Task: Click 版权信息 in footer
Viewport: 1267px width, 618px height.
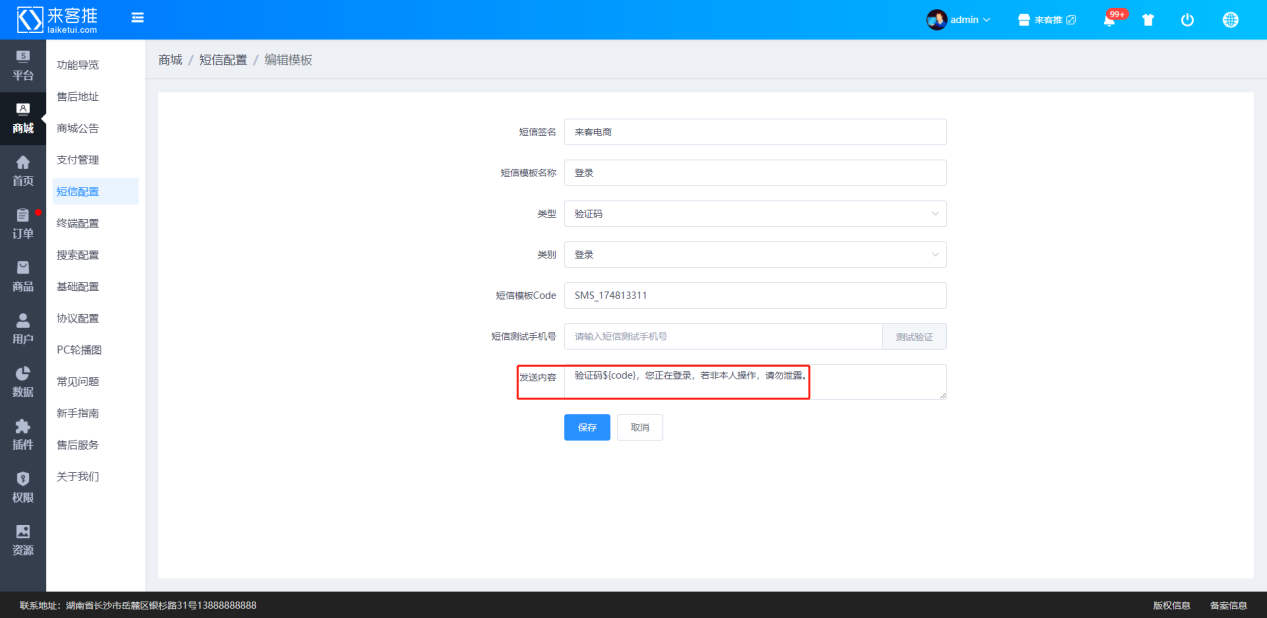Action: point(1171,606)
